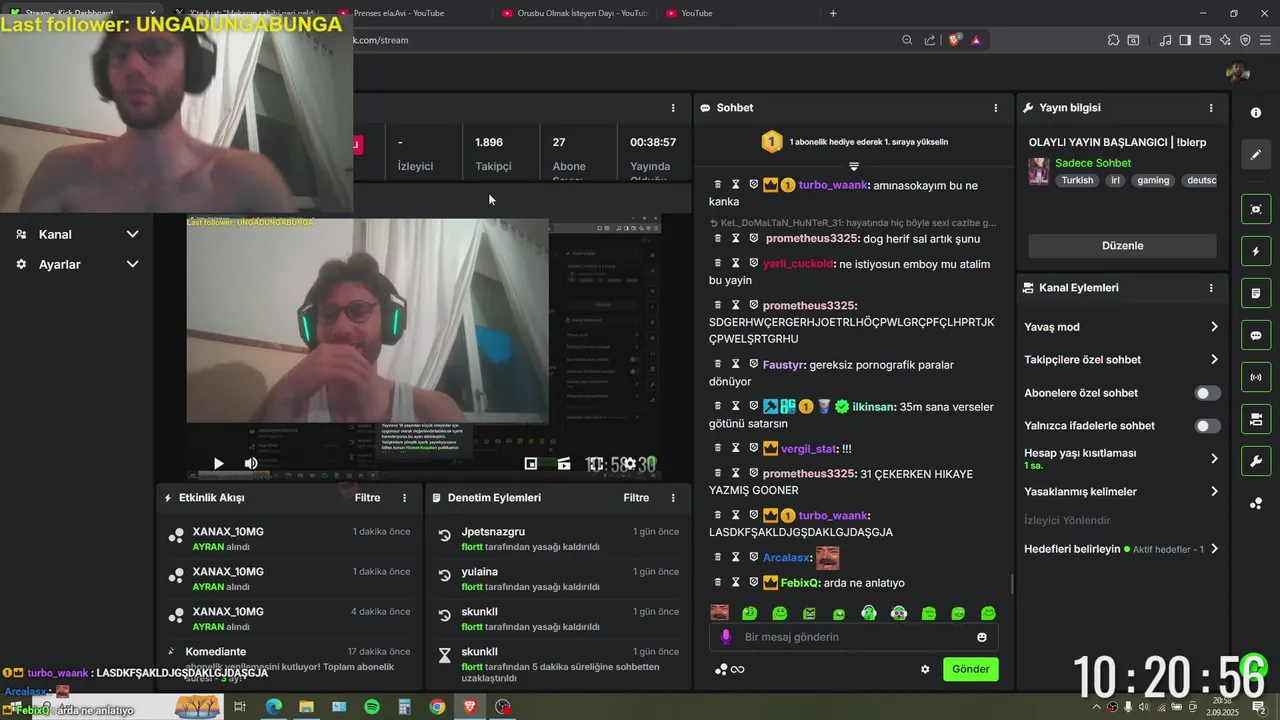
Task: Click the irl tag
Action: 1115,181
